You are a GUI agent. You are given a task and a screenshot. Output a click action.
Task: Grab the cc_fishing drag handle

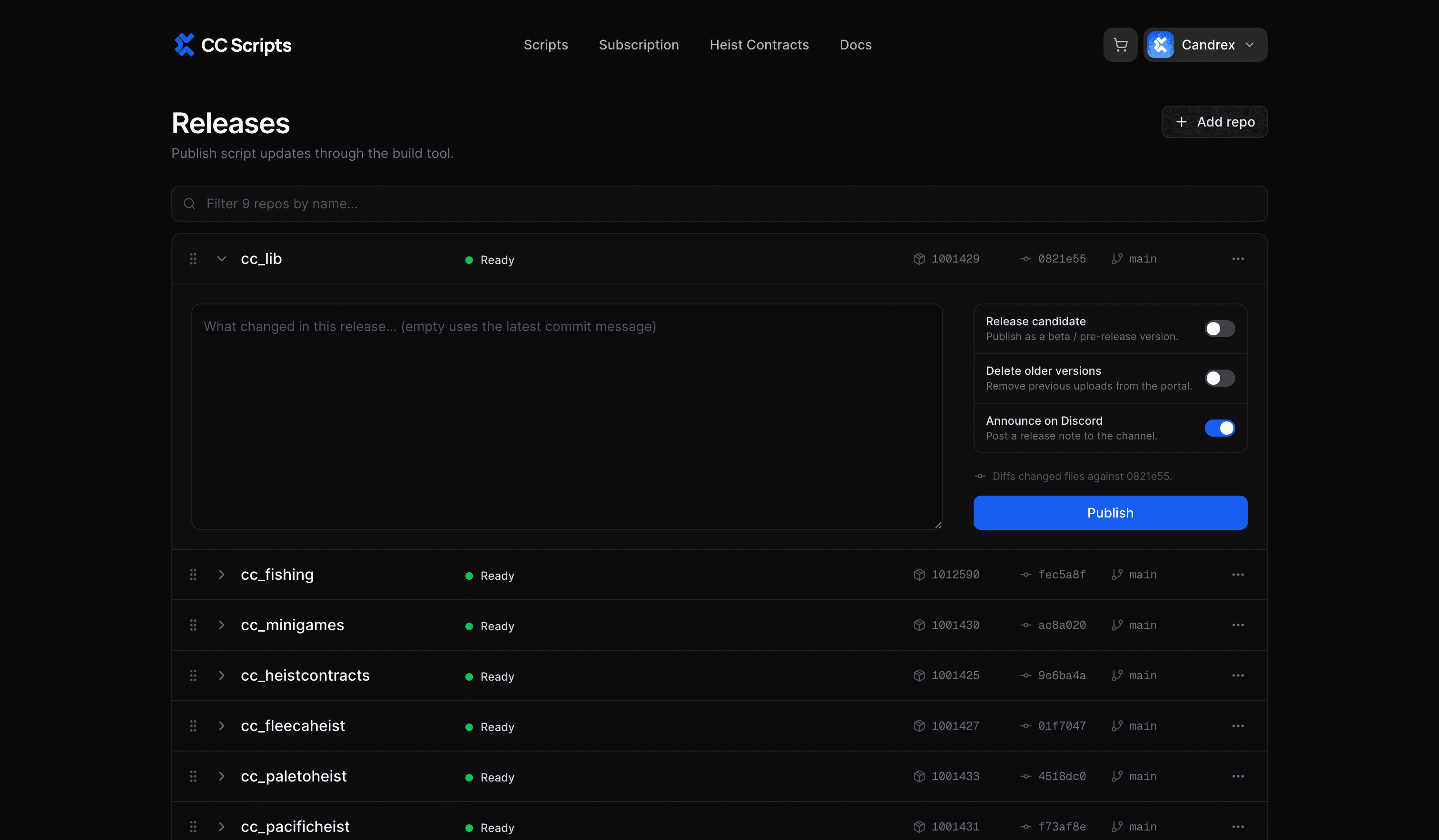coord(193,575)
